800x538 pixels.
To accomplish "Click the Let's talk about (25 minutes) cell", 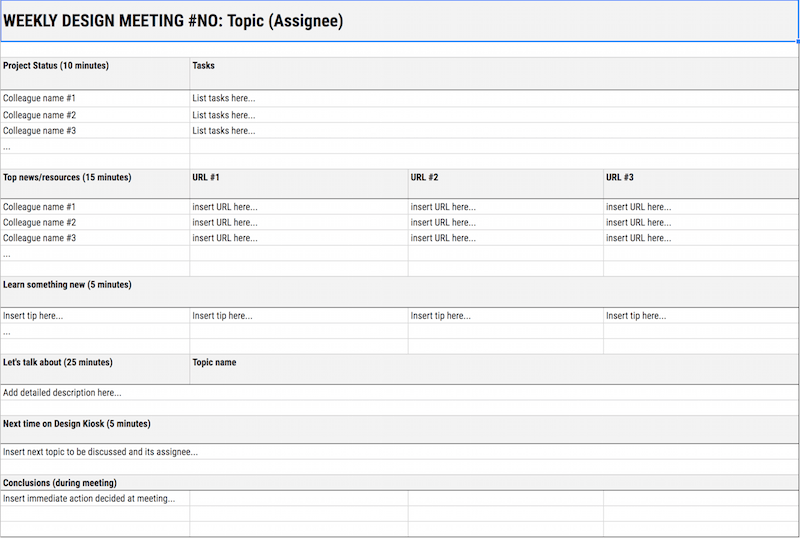I will point(58,362).
